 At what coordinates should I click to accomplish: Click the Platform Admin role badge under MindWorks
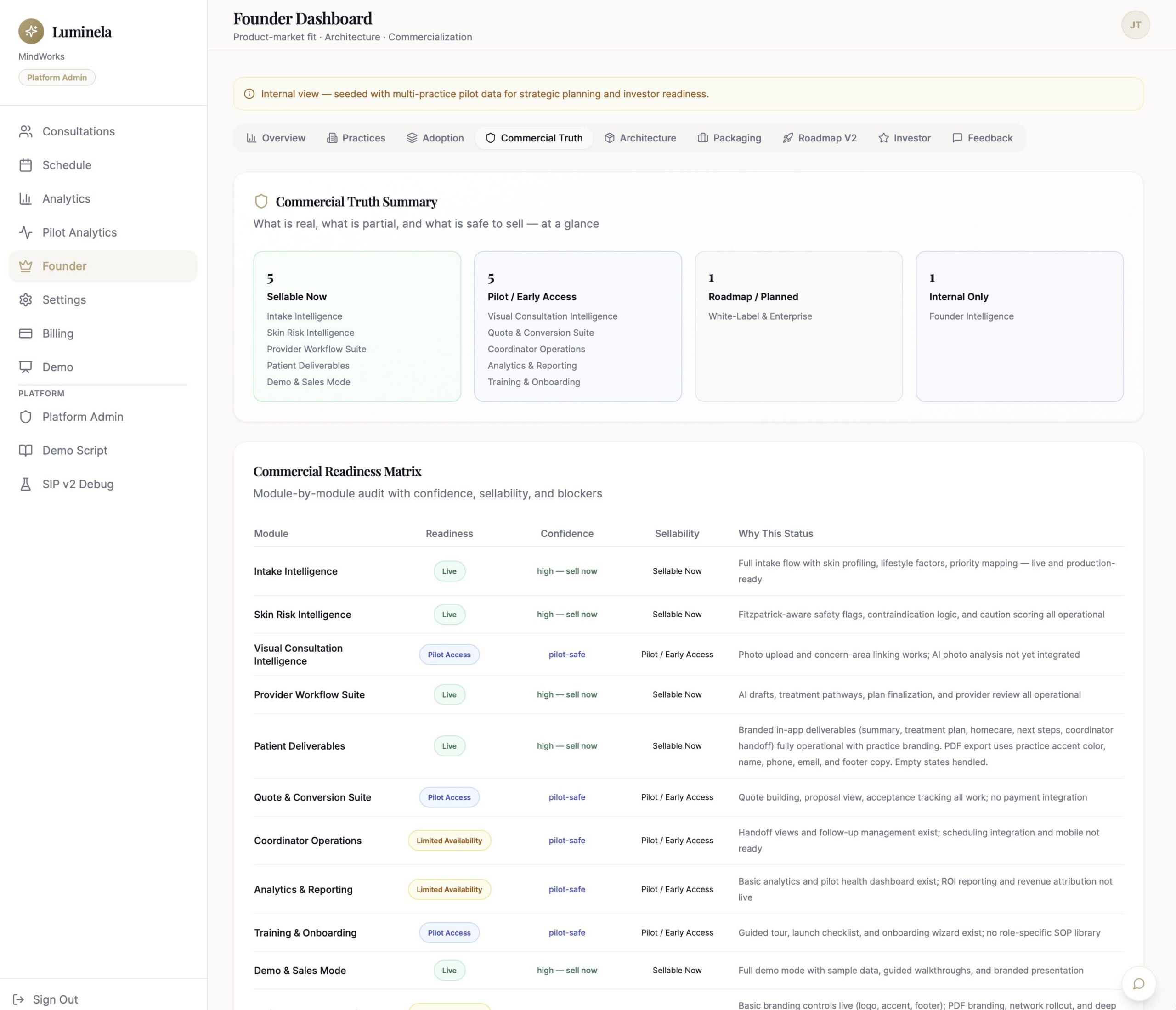[x=57, y=78]
